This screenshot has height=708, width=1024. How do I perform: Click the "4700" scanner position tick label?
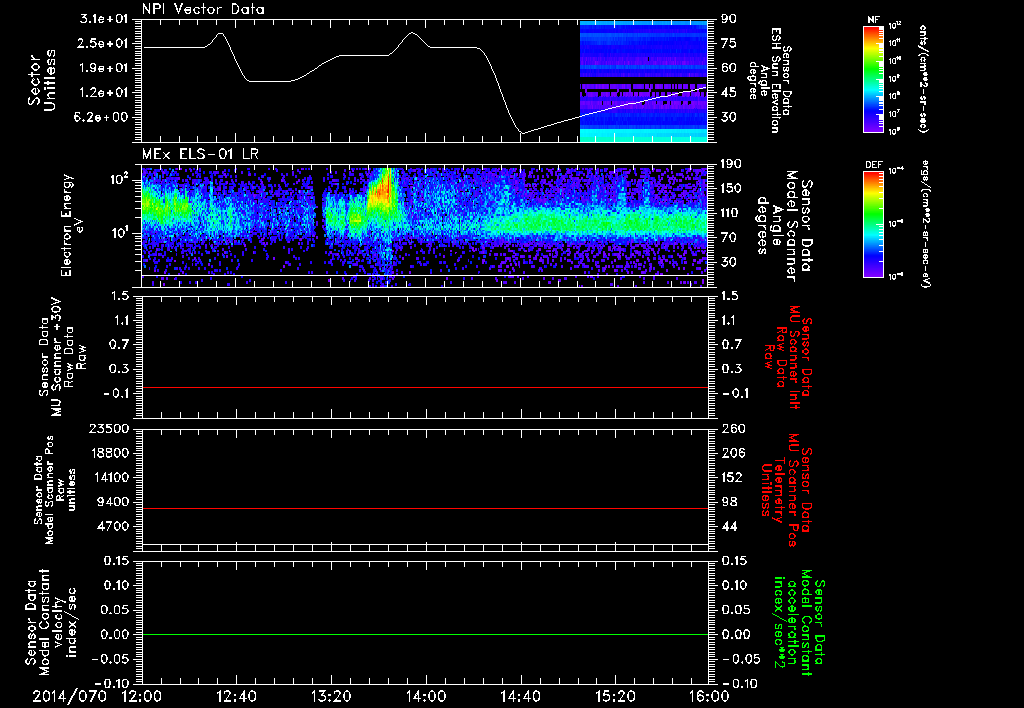(x=113, y=526)
